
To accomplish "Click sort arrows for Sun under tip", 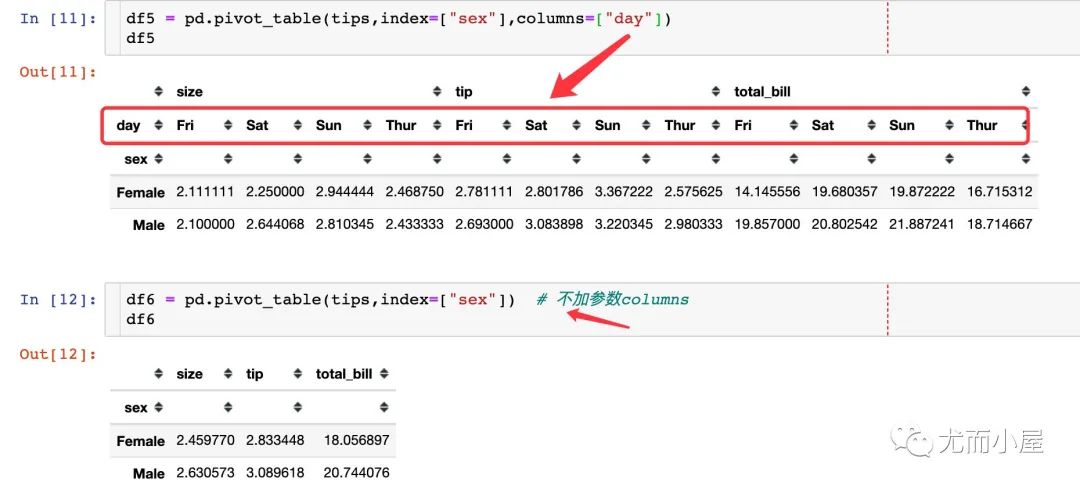I will pos(646,125).
